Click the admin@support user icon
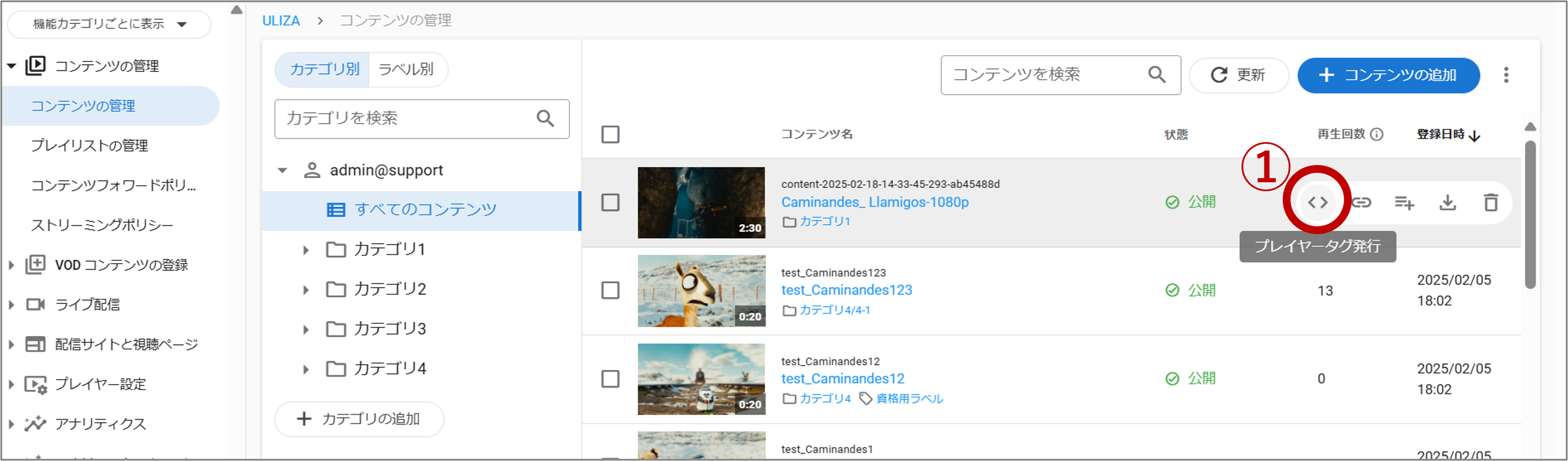Screen dimensions: 1568x461 point(311,170)
